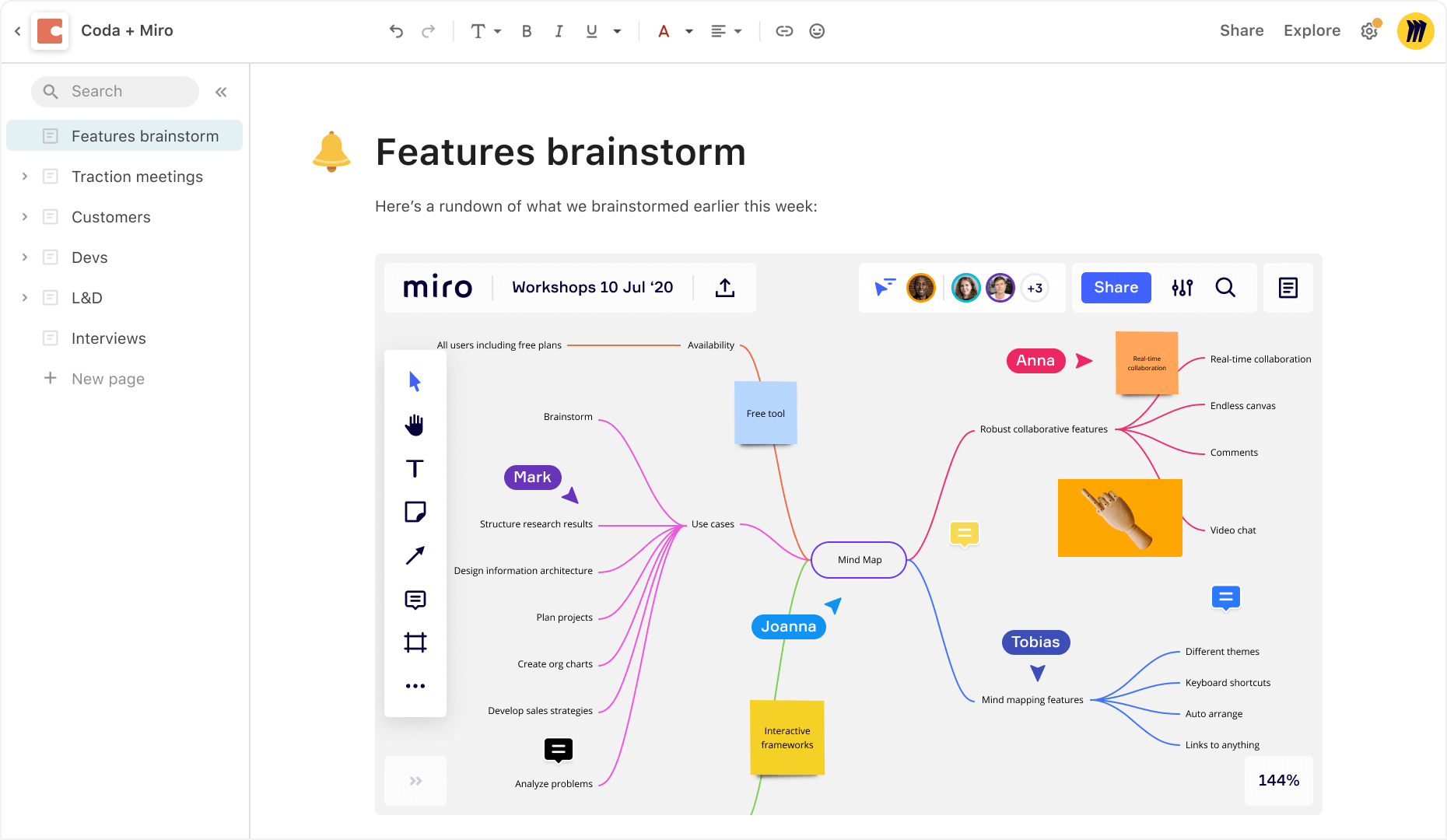The width and height of the screenshot is (1447, 840).
Task: Open the Traction meetings page
Action: (137, 177)
